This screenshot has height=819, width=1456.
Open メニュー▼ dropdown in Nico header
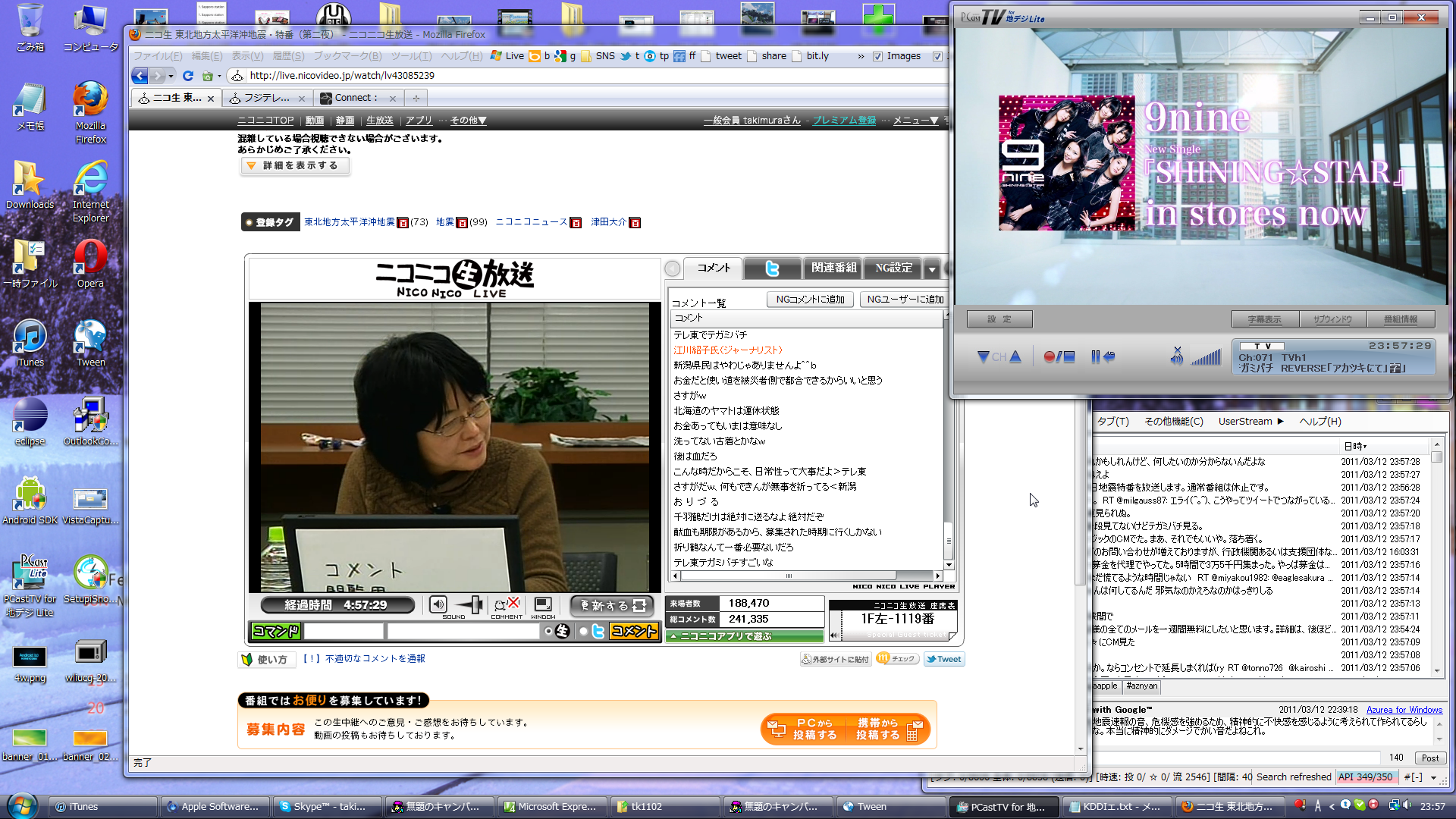pos(916,121)
